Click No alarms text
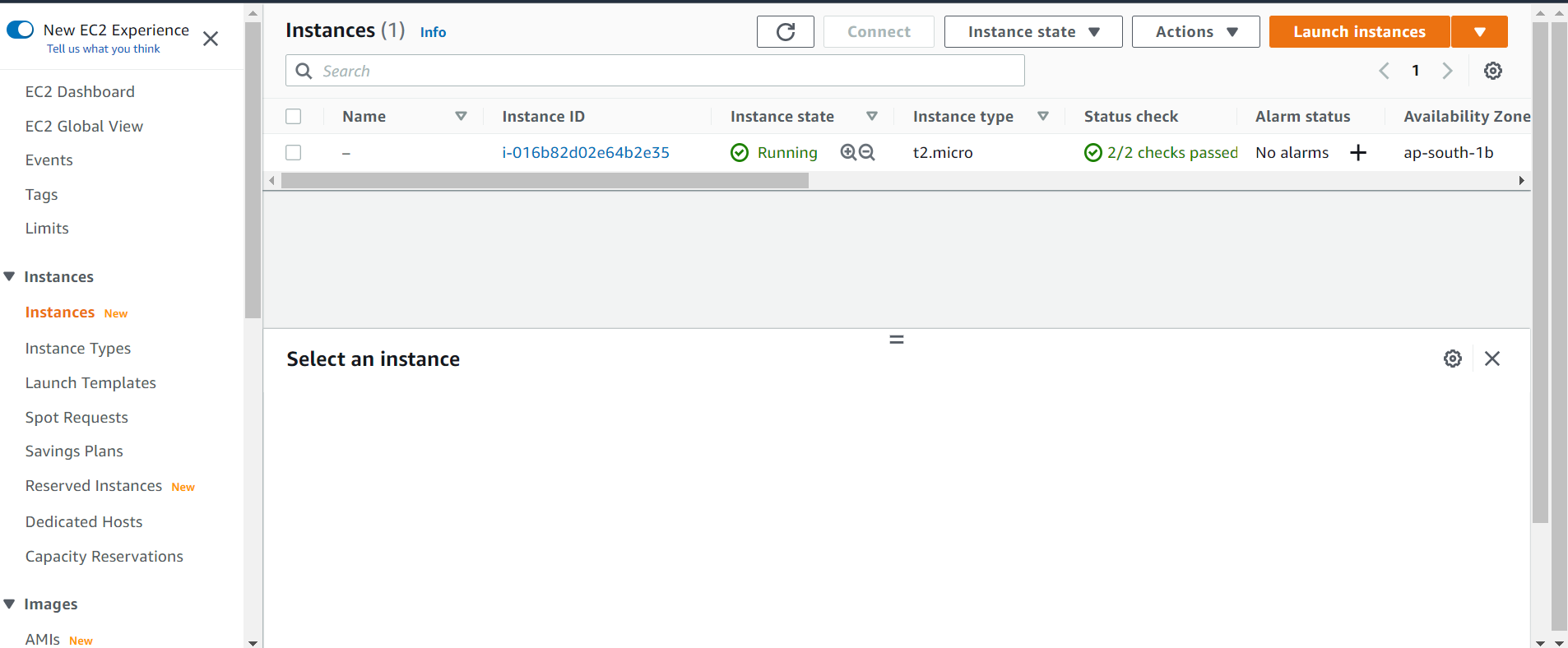Screen dimensions: 1568x648 (x=1292, y=152)
